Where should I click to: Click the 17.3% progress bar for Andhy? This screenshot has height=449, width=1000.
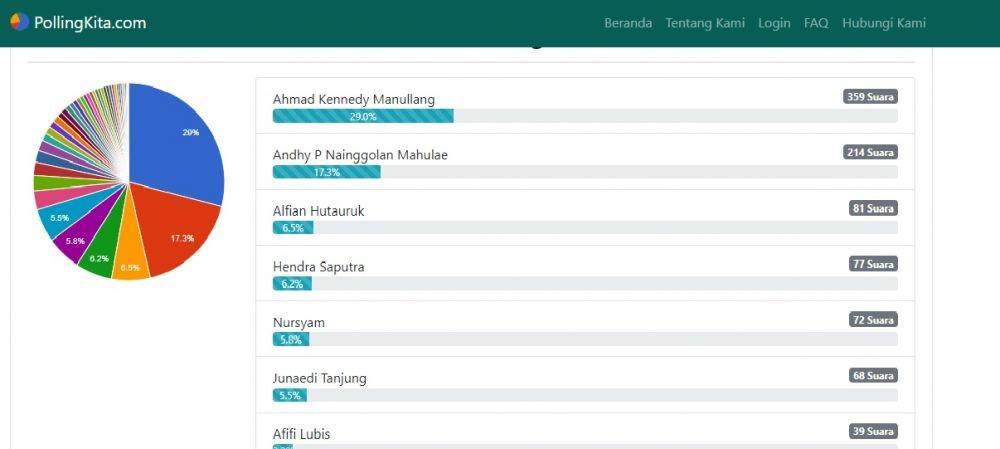(327, 172)
